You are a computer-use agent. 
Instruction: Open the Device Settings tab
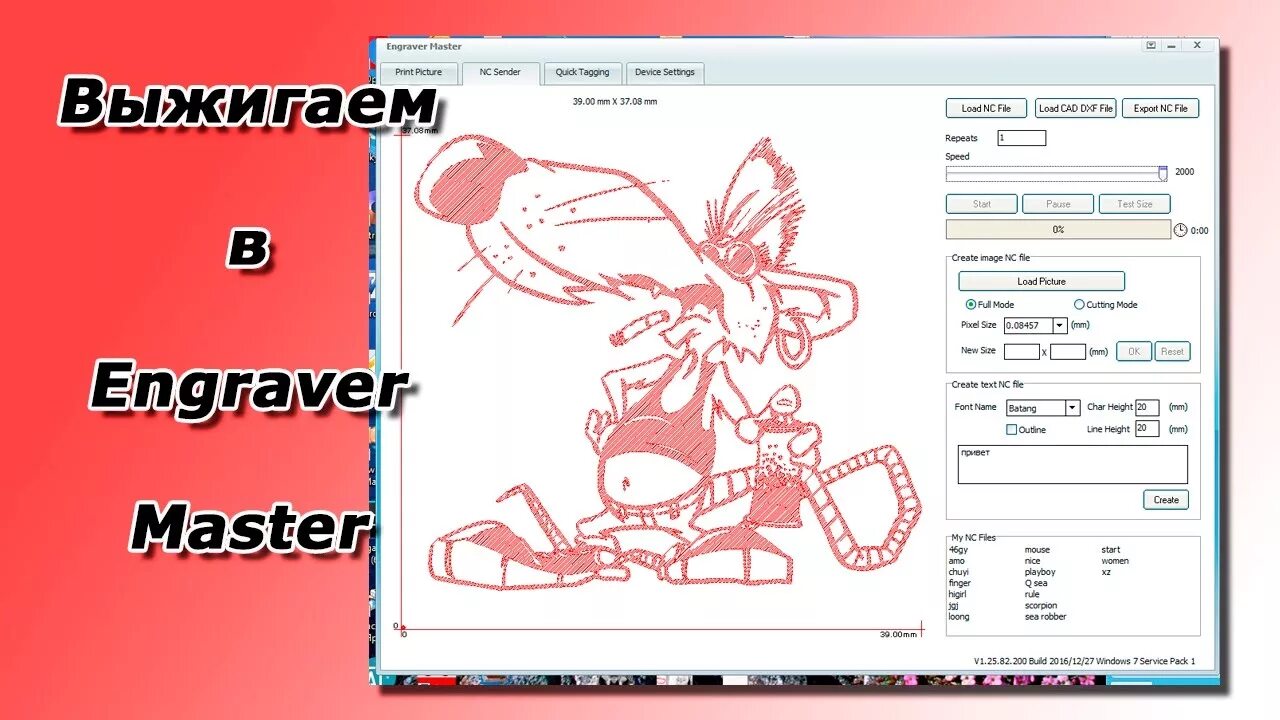click(x=664, y=73)
